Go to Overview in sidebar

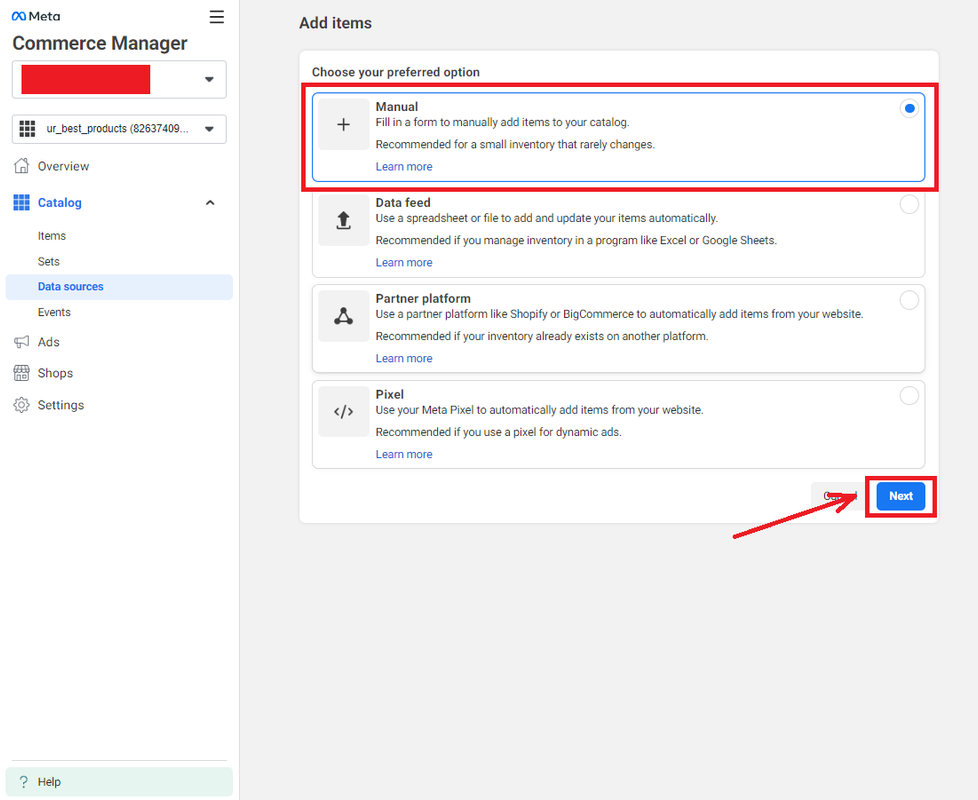click(63, 166)
